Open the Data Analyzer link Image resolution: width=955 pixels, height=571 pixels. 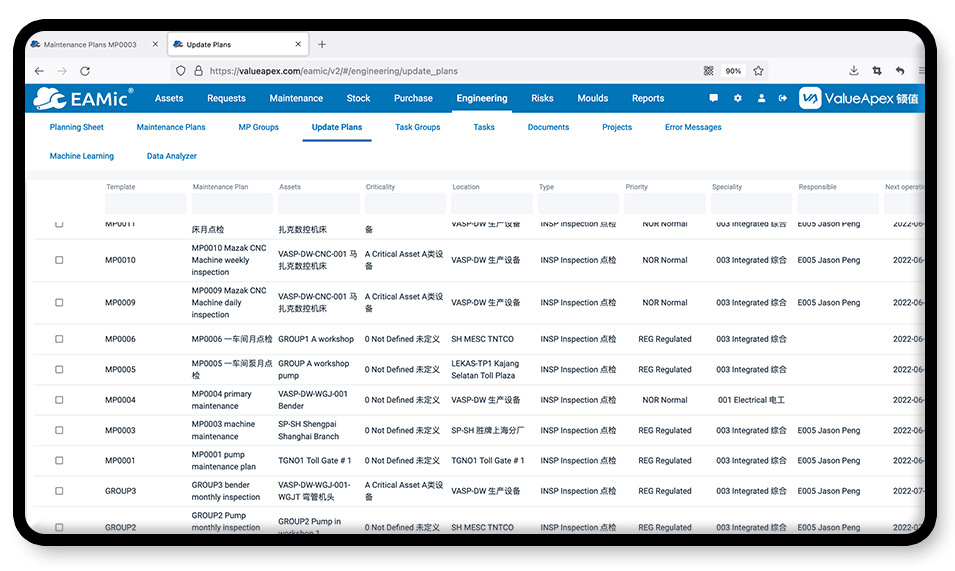pos(171,156)
